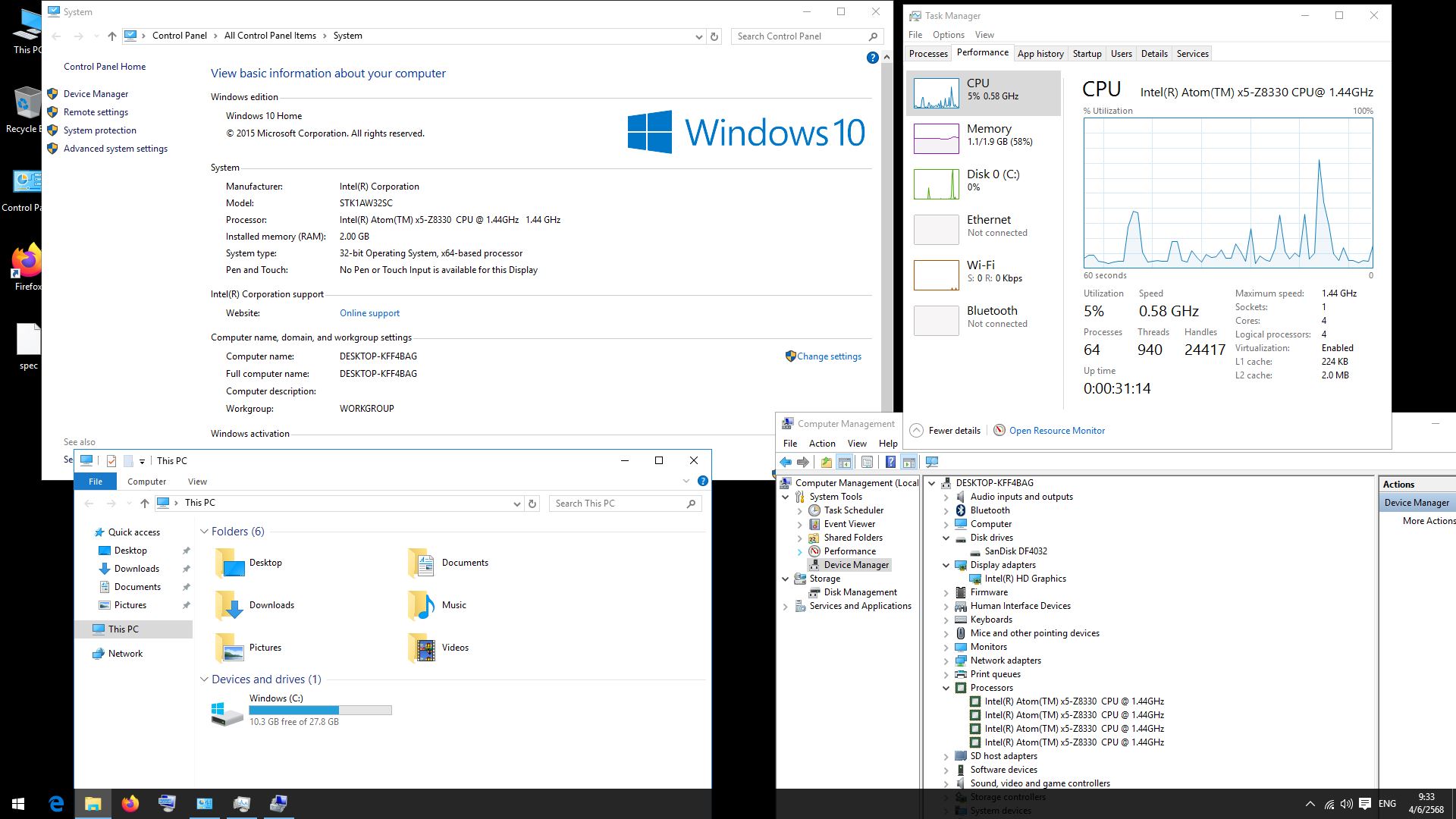The height and width of the screenshot is (819, 1456).
Task: Select the Music folder icon
Action: (421, 604)
